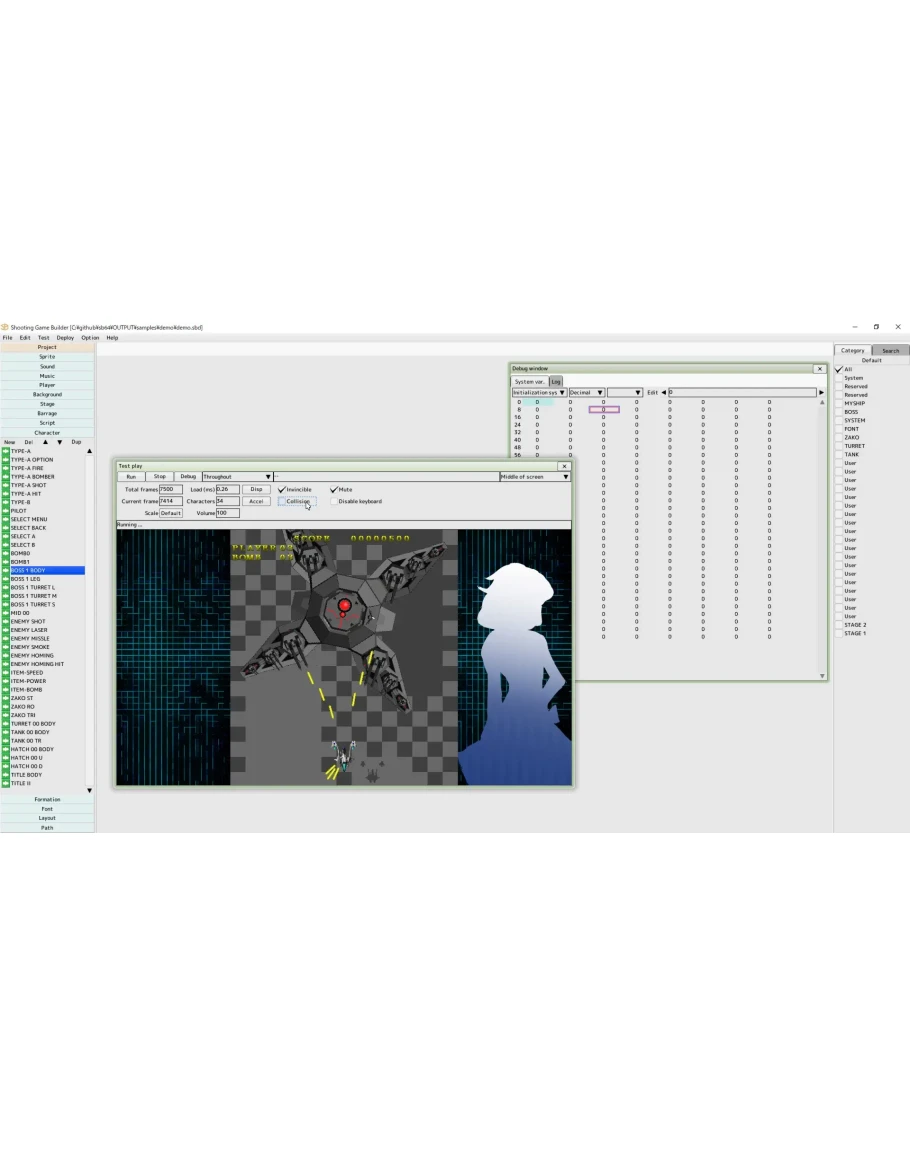Click the left arrow beside the Edit field
The width and height of the screenshot is (910, 1155).
click(663, 393)
